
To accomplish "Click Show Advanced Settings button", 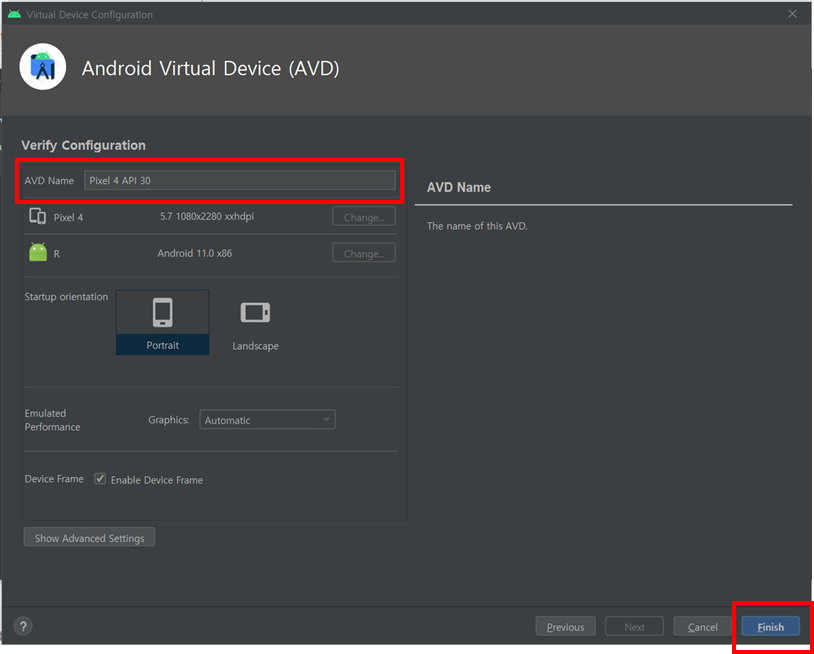I will (x=89, y=538).
